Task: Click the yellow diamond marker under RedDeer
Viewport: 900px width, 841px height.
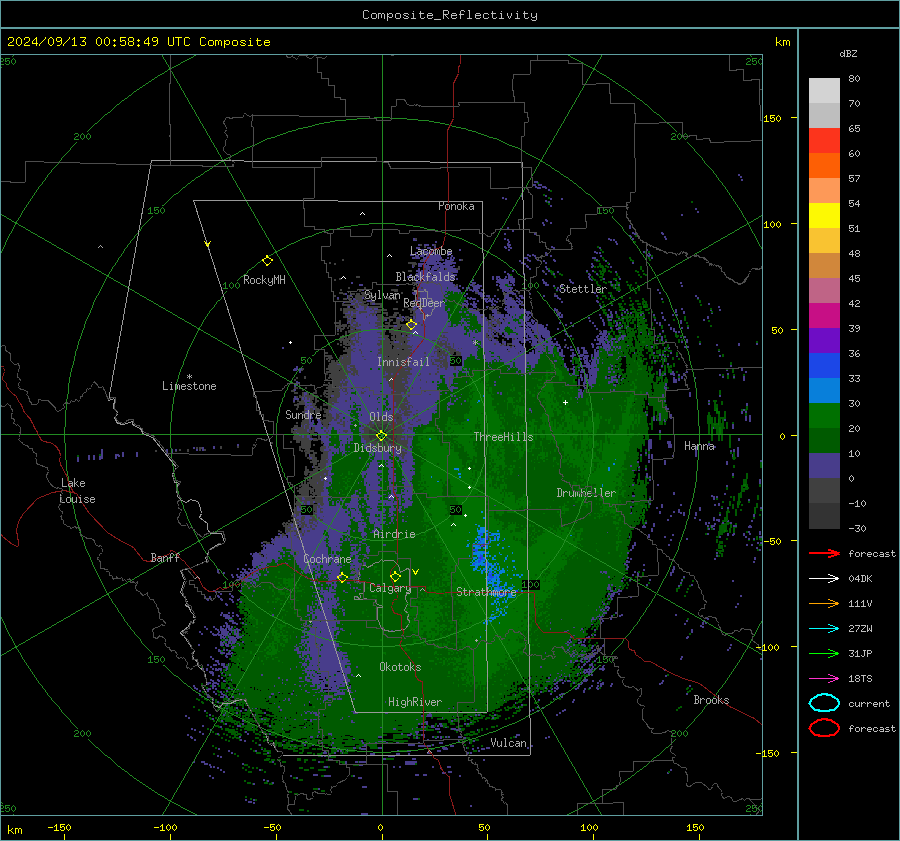Action: (412, 325)
